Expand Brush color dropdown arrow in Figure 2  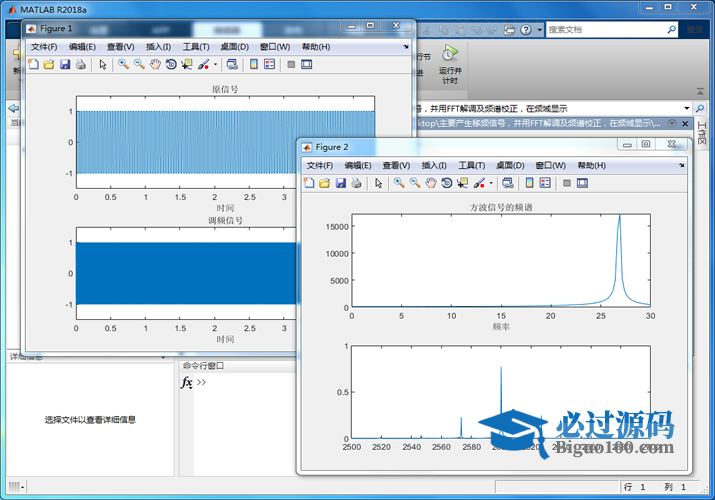491,183
